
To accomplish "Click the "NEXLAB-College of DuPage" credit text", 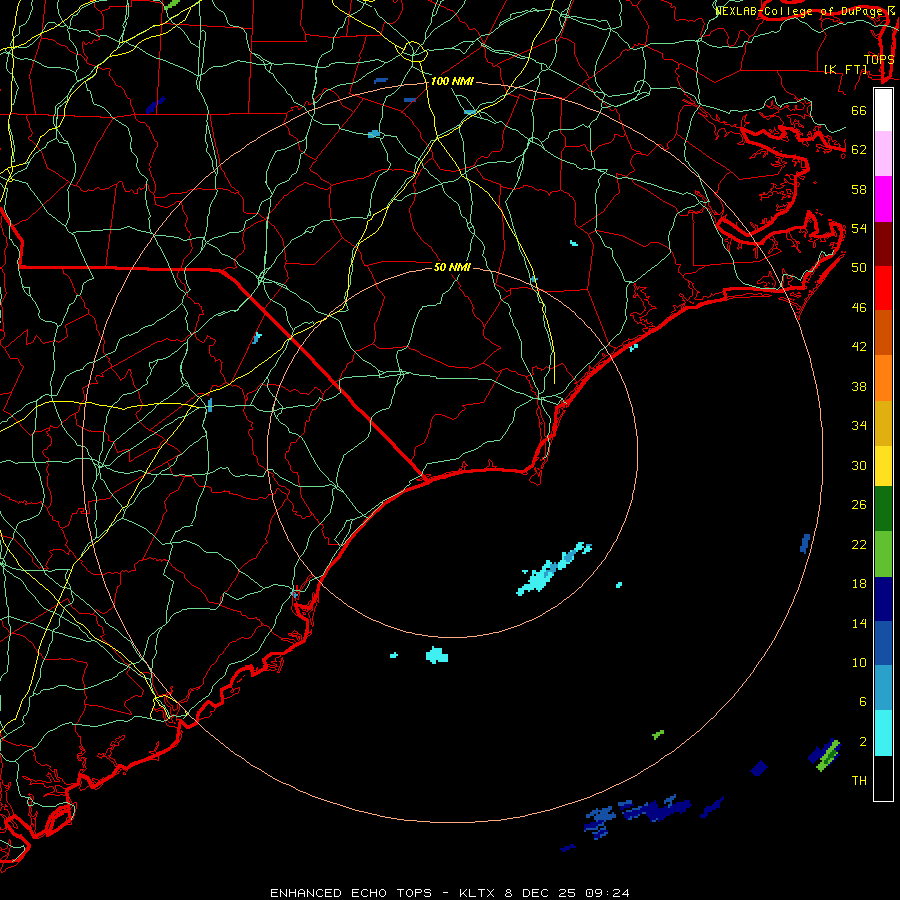I will (x=800, y=11).
